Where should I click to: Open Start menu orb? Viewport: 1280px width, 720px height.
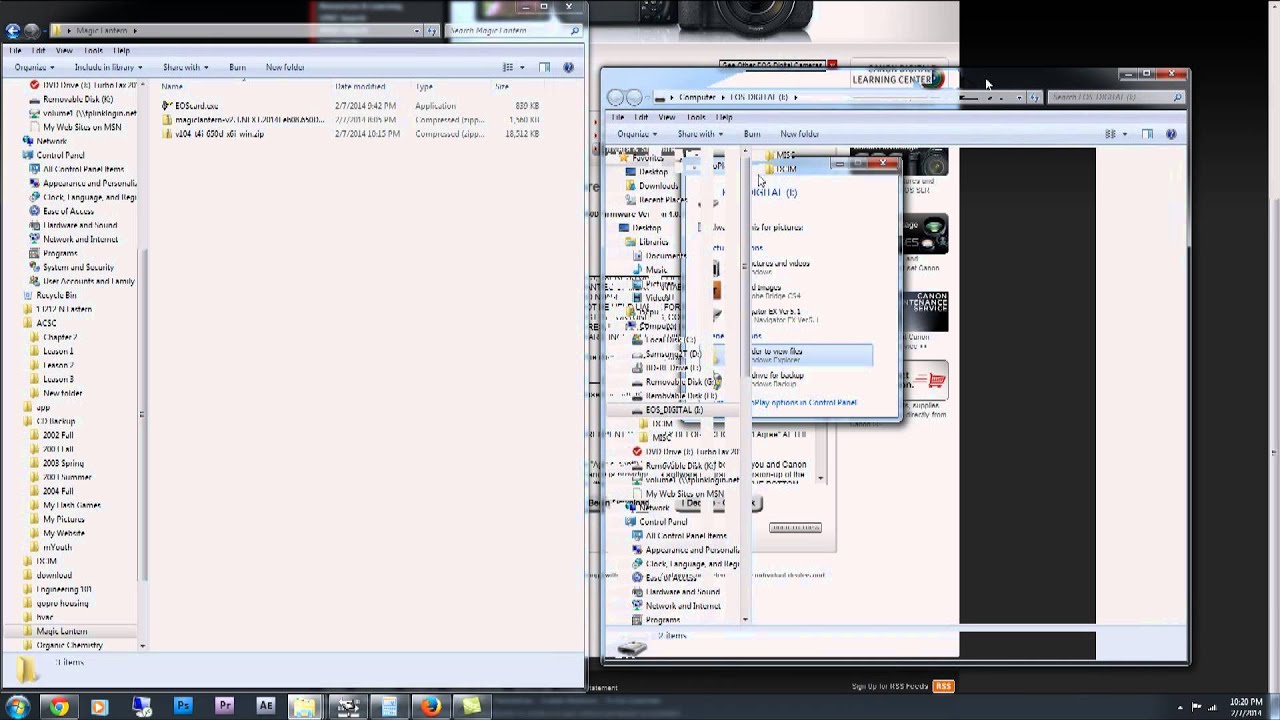pos(17,707)
